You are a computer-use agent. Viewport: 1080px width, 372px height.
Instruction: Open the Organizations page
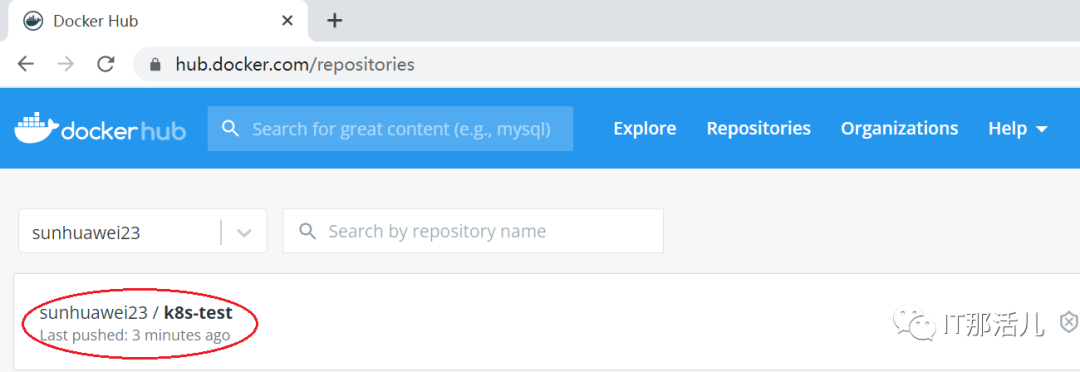(899, 128)
